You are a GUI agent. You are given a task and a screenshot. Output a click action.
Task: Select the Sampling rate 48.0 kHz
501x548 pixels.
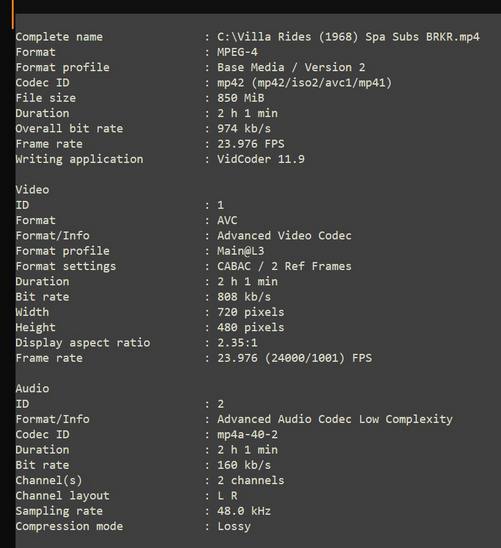[244, 511]
